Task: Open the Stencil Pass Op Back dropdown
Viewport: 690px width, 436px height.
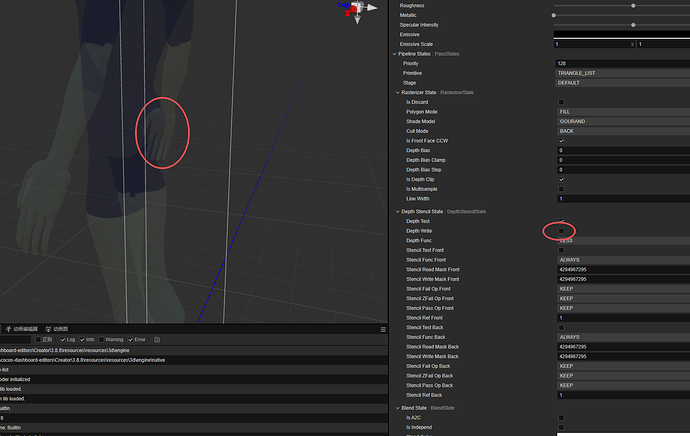Action: pyautogui.click(x=624, y=386)
